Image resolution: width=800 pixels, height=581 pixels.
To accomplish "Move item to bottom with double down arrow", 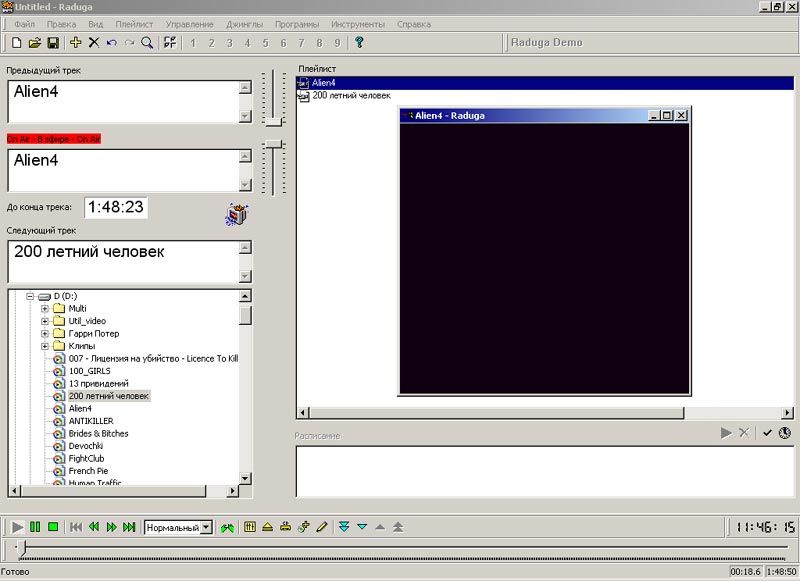I will click(344, 527).
